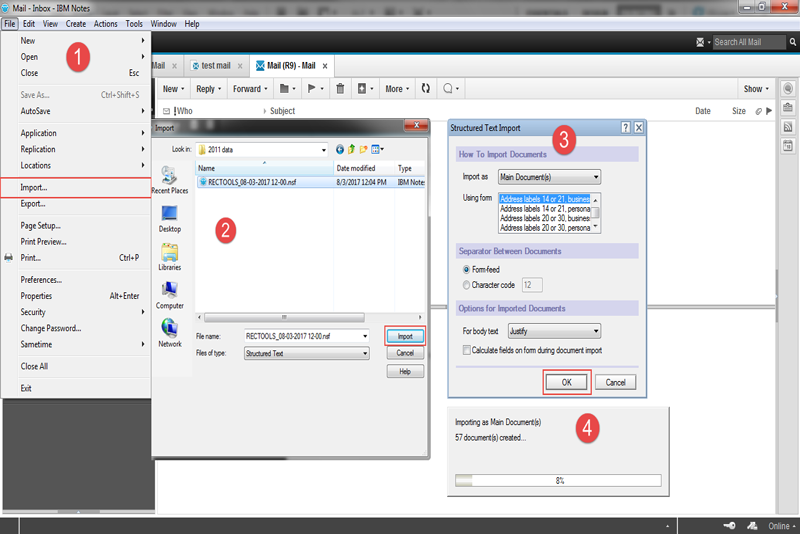Open the Import as dropdown

(x=549, y=177)
